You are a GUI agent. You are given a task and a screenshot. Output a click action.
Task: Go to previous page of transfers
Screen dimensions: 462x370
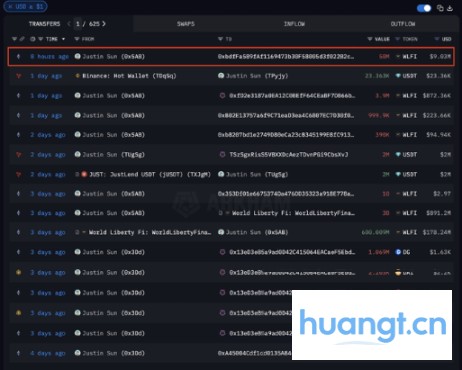coord(69,24)
